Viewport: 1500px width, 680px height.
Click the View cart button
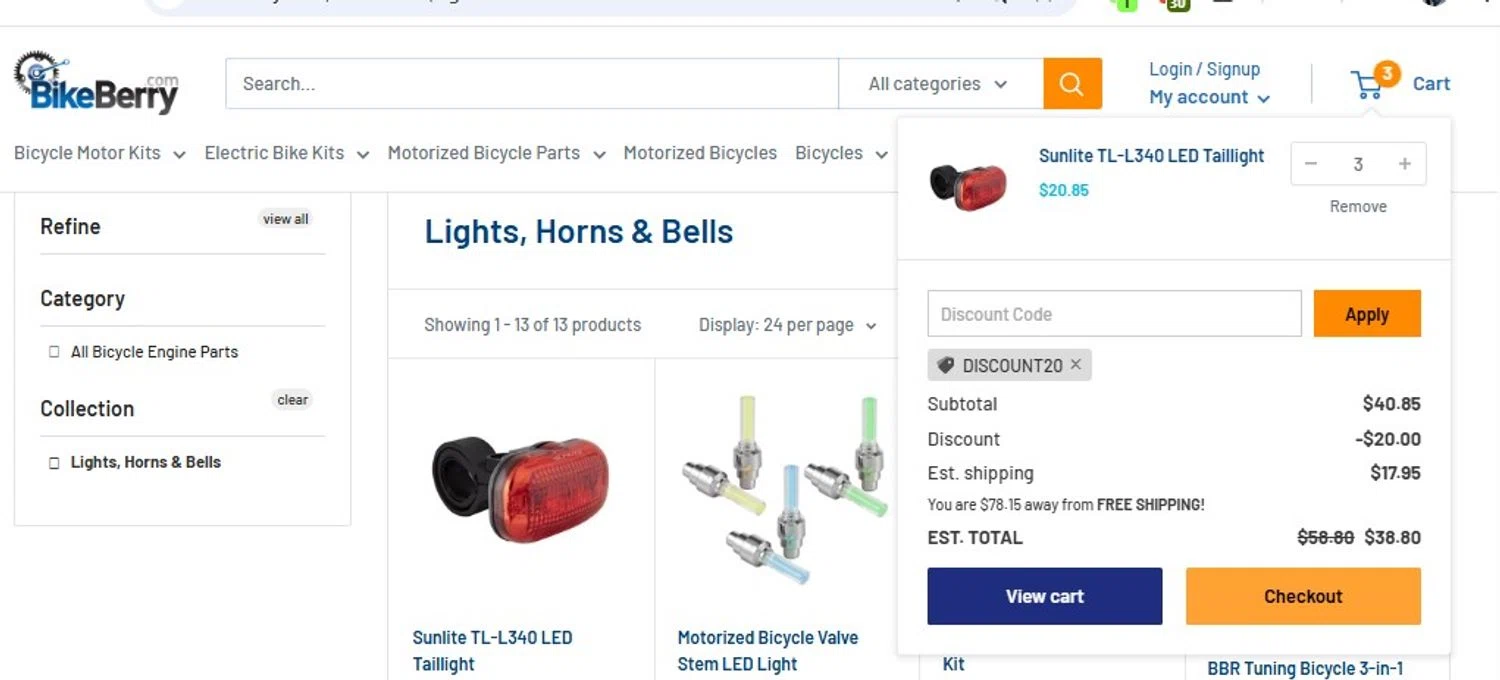pos(1045,596)
